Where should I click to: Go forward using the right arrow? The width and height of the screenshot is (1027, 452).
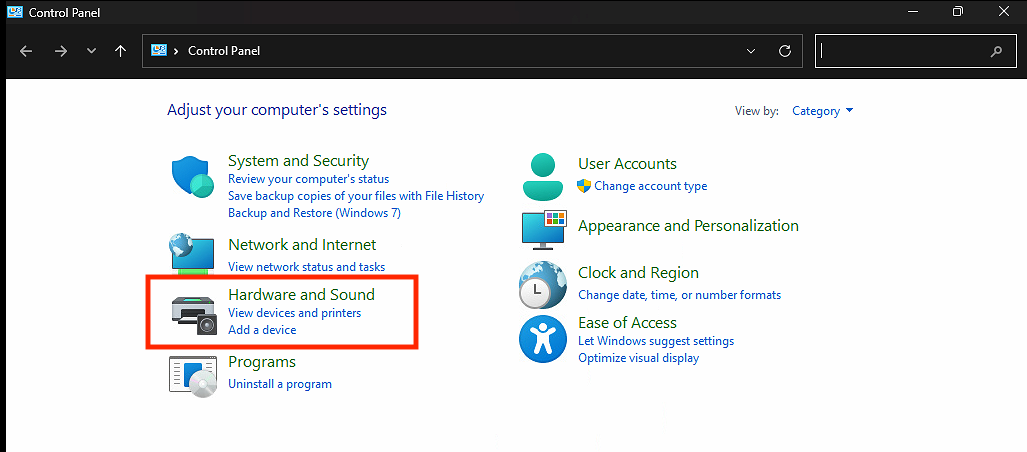point(61,51)
